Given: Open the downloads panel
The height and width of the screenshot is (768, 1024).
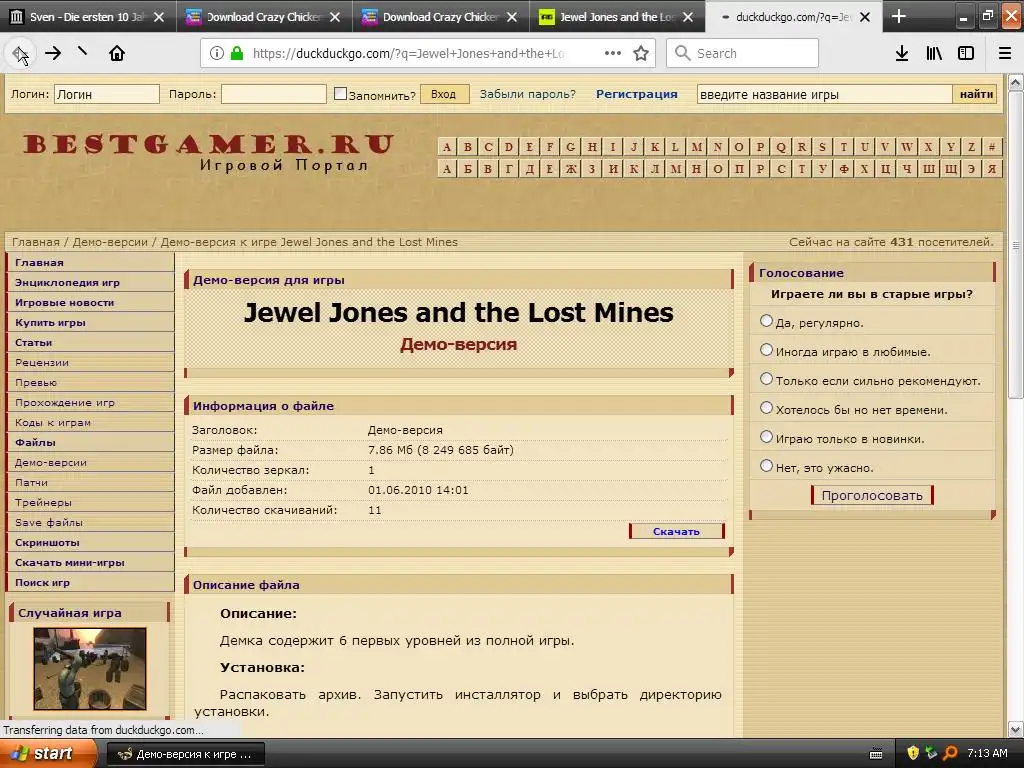Looking at the screenshot, I should click(902, 54).
